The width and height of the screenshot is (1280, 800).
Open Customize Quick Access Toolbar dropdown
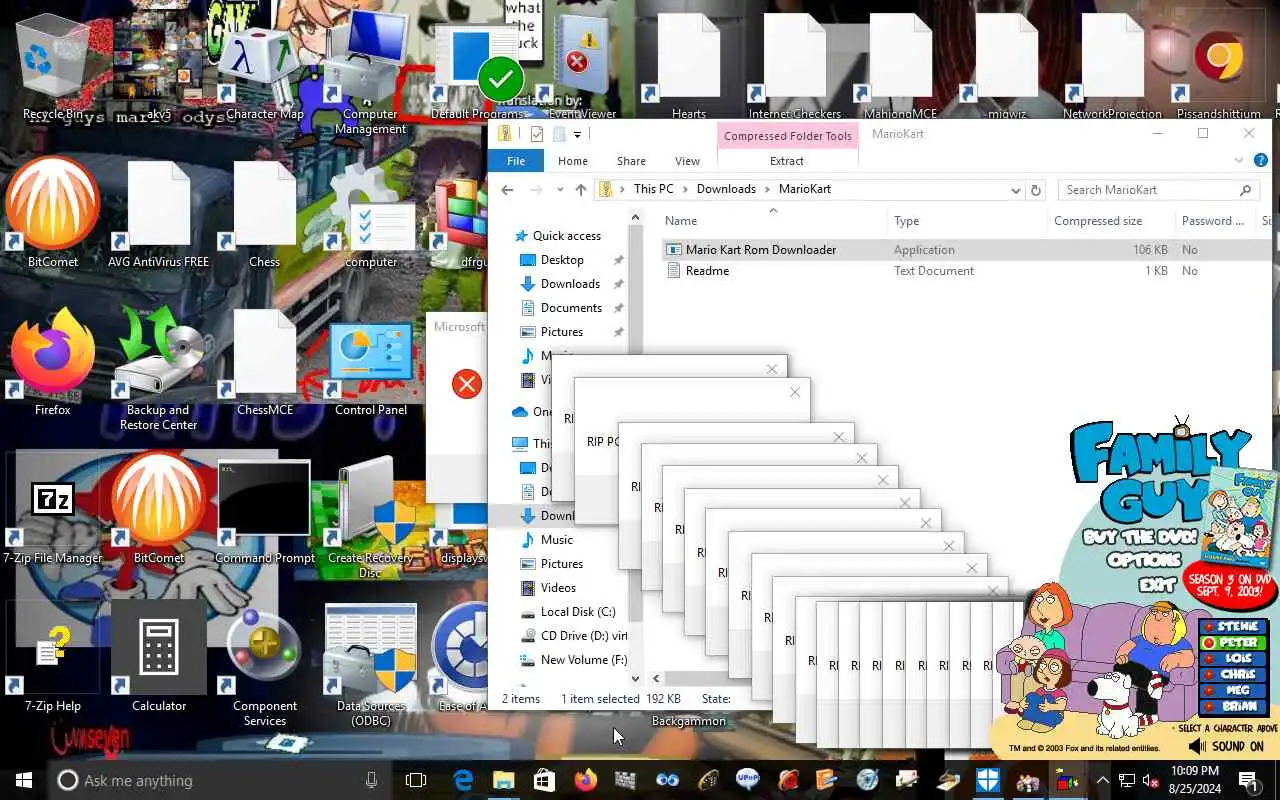pos(577,134)
